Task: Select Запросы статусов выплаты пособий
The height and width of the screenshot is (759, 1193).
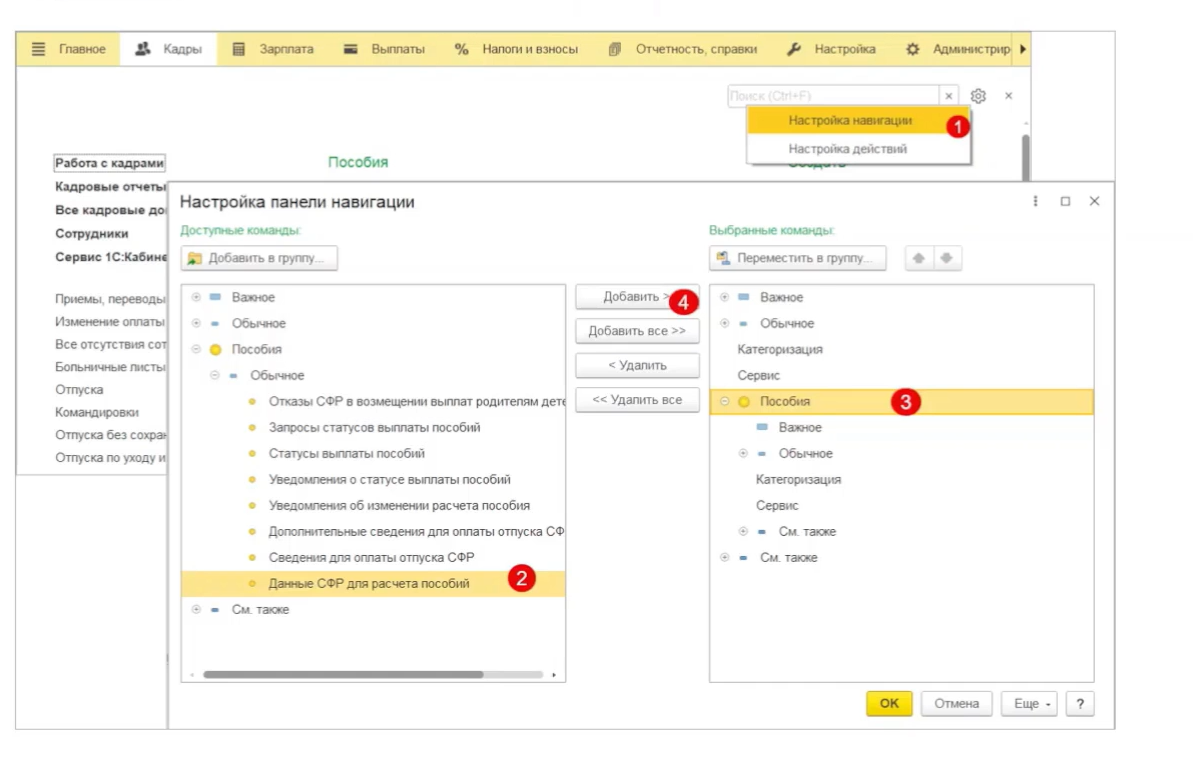Action: (x=374, y=427)
